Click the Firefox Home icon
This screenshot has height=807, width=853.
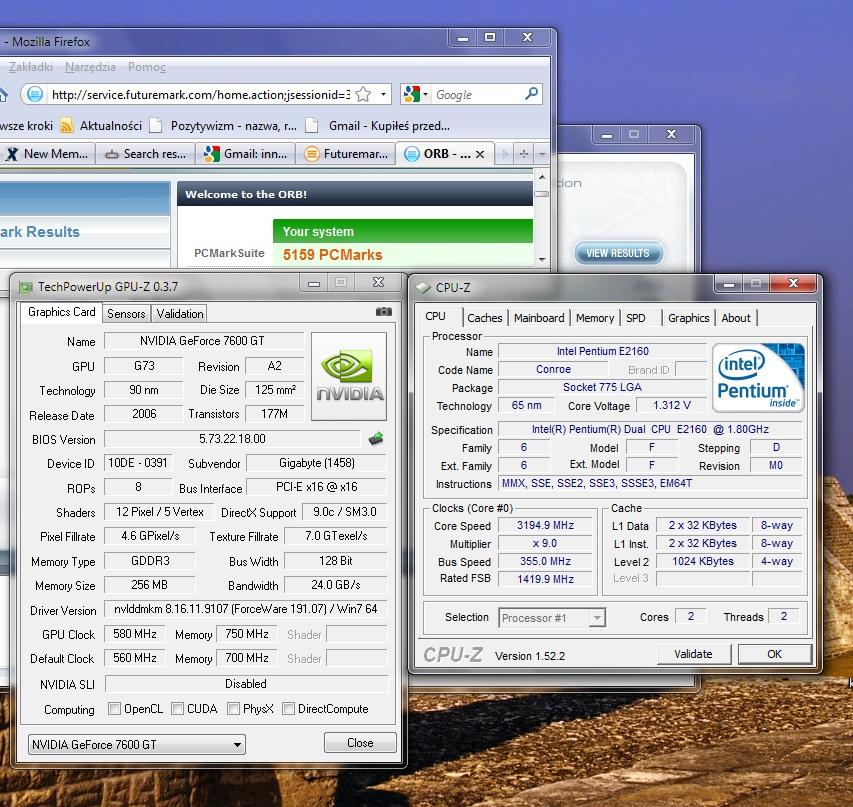point(3,95)
